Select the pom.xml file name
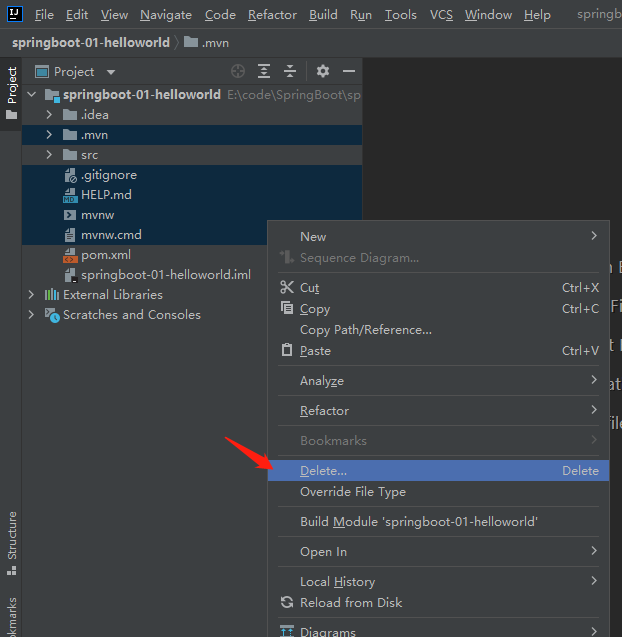622x637 pixels. click(106, 255)
